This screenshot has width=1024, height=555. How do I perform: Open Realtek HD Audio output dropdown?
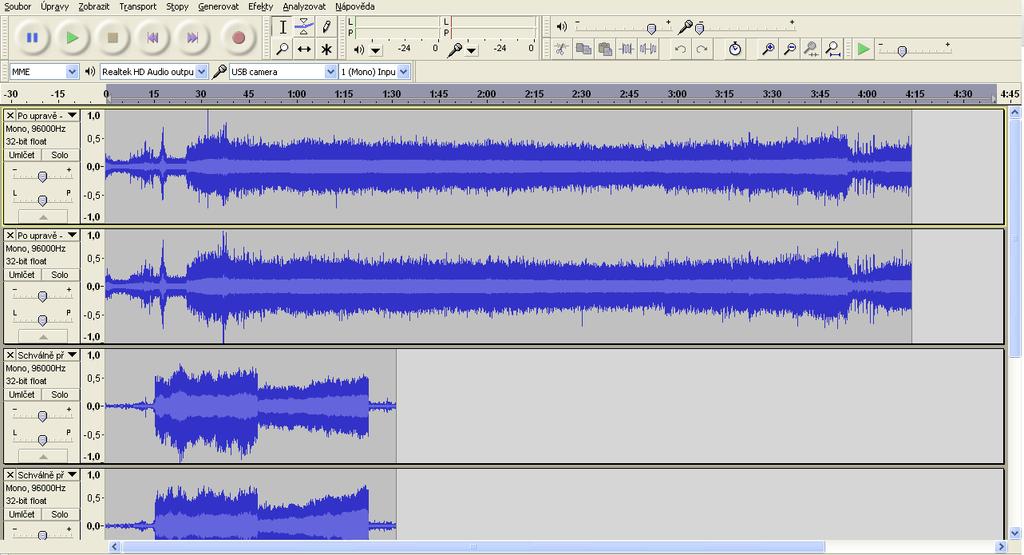click(202, 72)
